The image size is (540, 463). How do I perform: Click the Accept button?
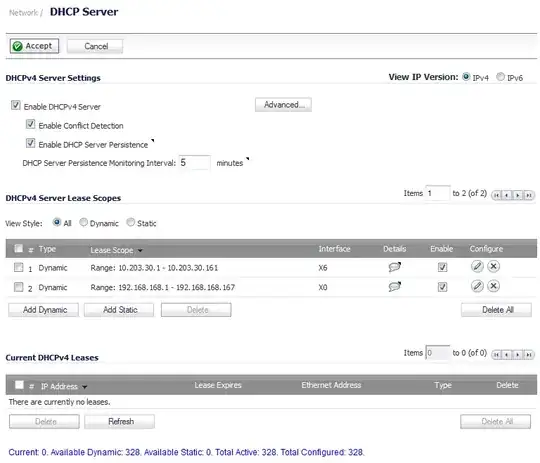click(x=34, y=46)
